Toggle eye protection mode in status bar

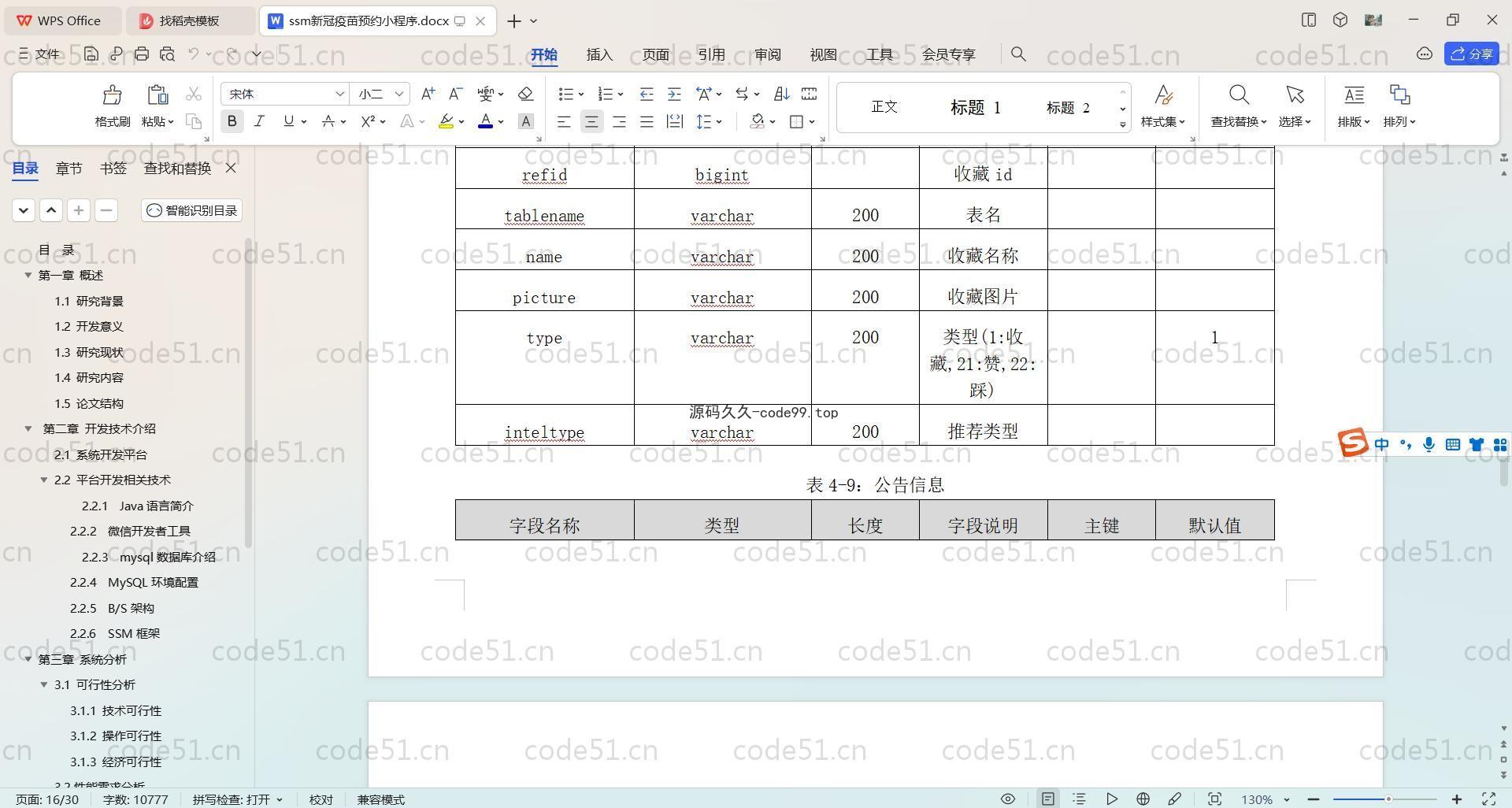click(1007, 799)
